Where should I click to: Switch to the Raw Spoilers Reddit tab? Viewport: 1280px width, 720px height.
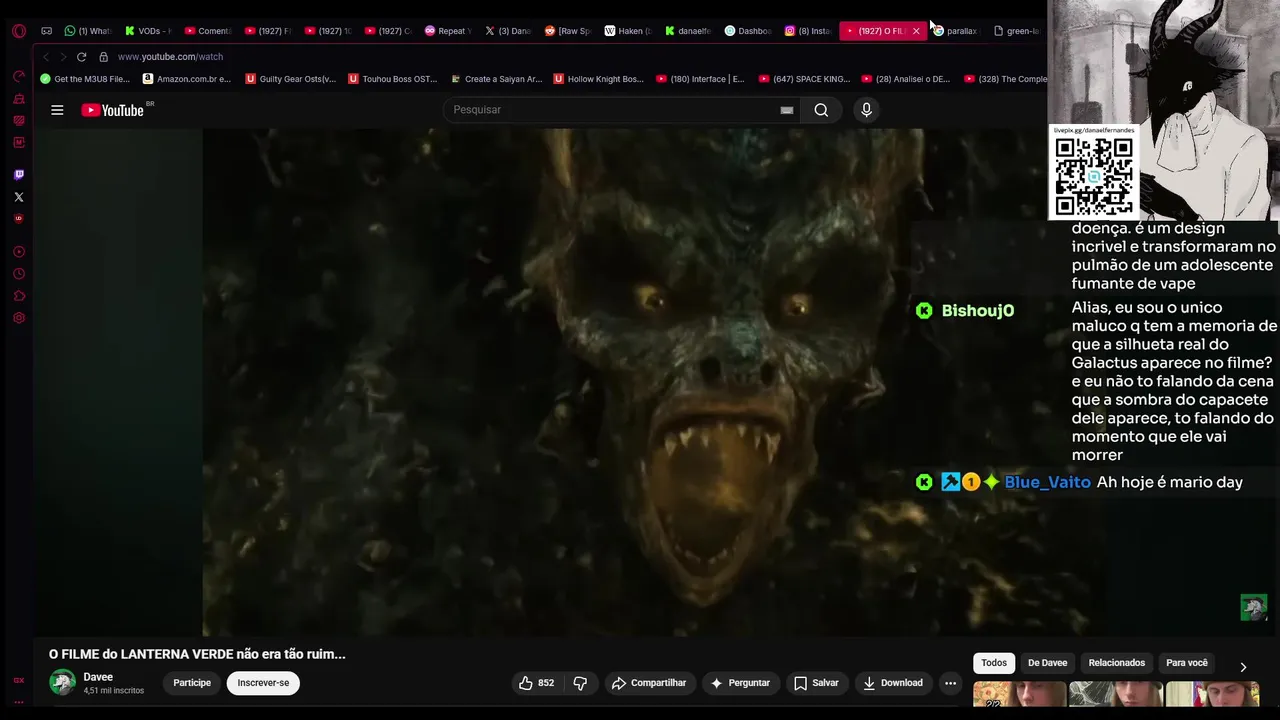[568, 31]
